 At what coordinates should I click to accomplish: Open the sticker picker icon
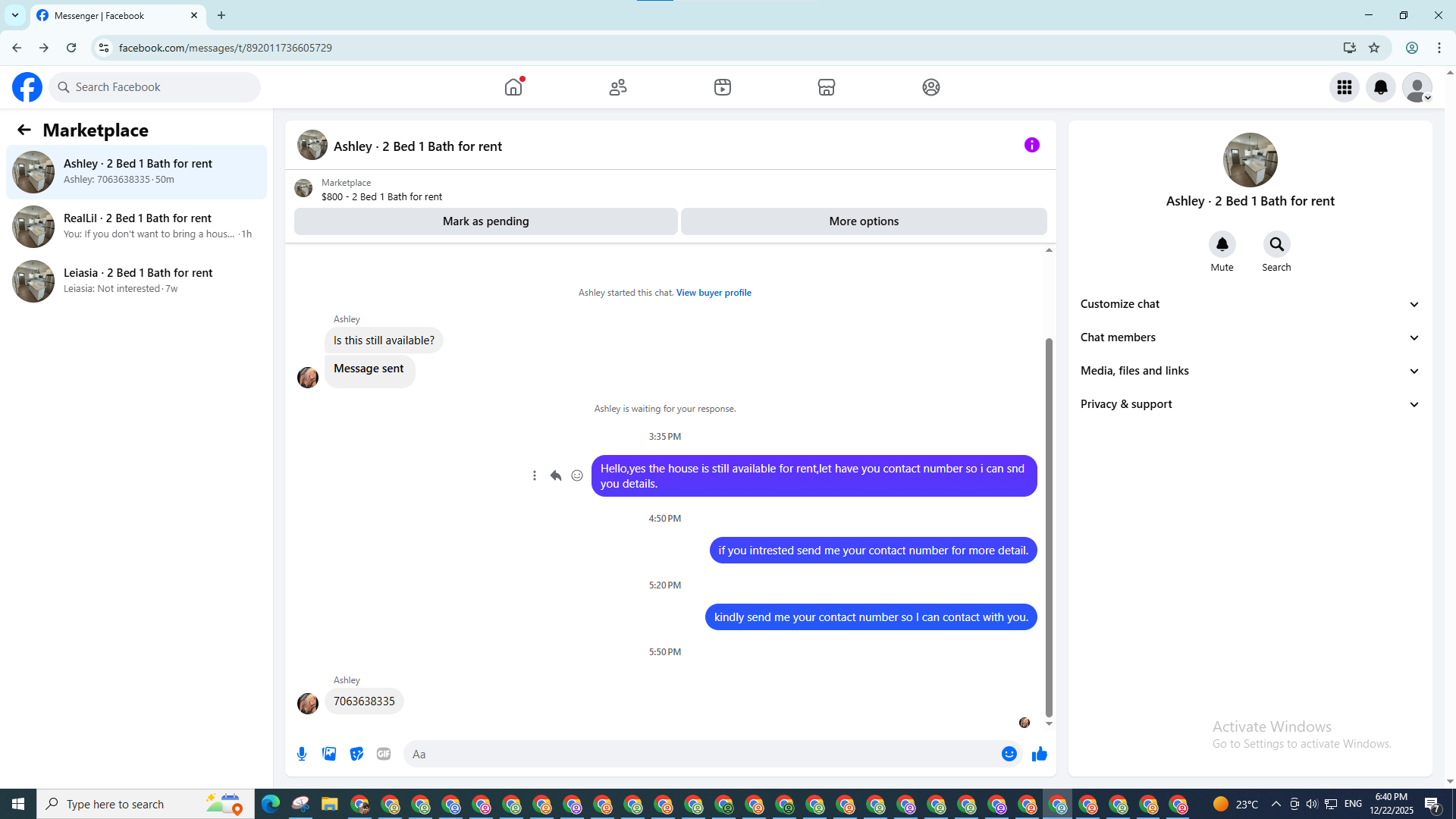356,754
